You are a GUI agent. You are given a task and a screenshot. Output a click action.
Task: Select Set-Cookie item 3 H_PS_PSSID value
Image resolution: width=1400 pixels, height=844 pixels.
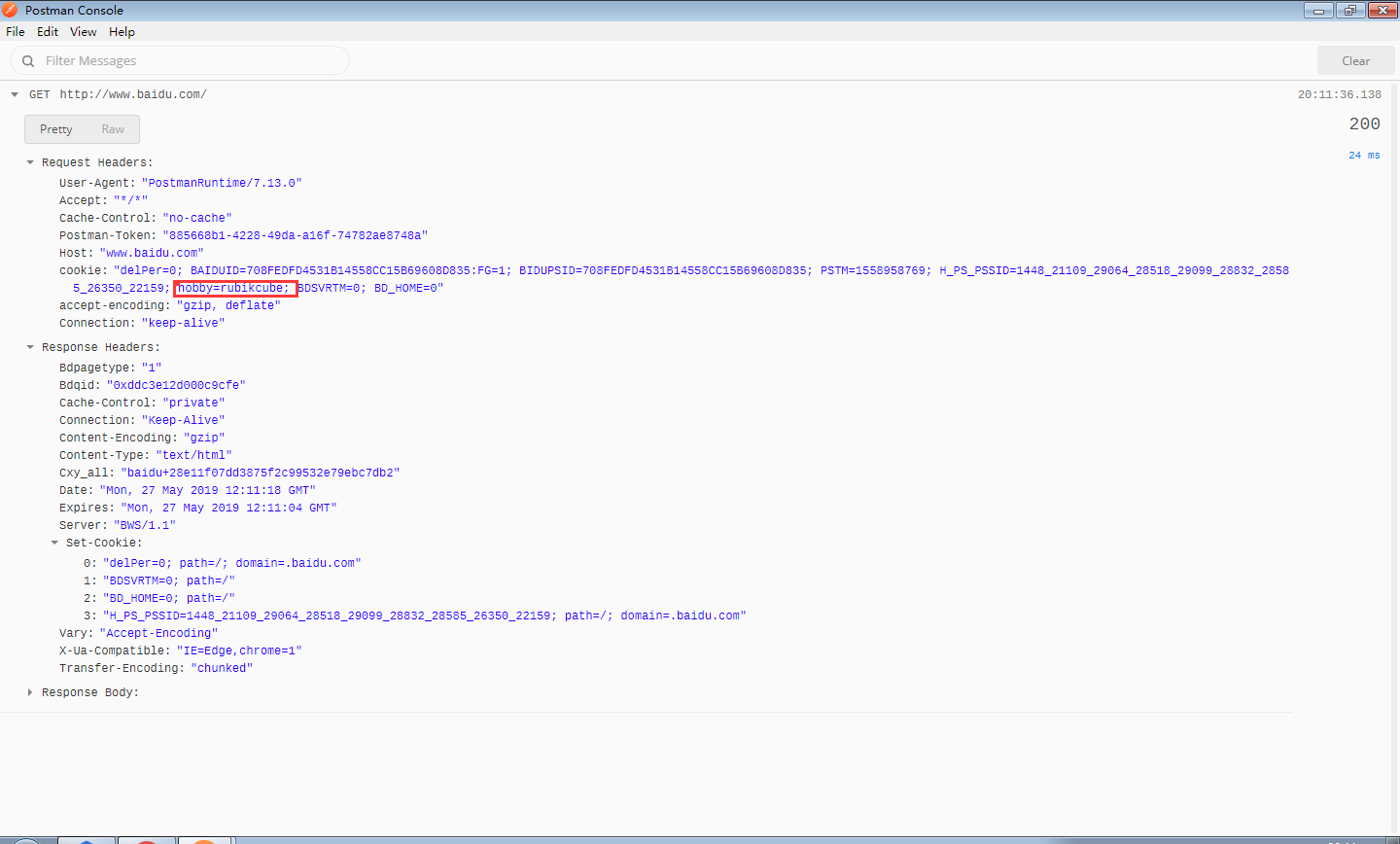(425, 615)
